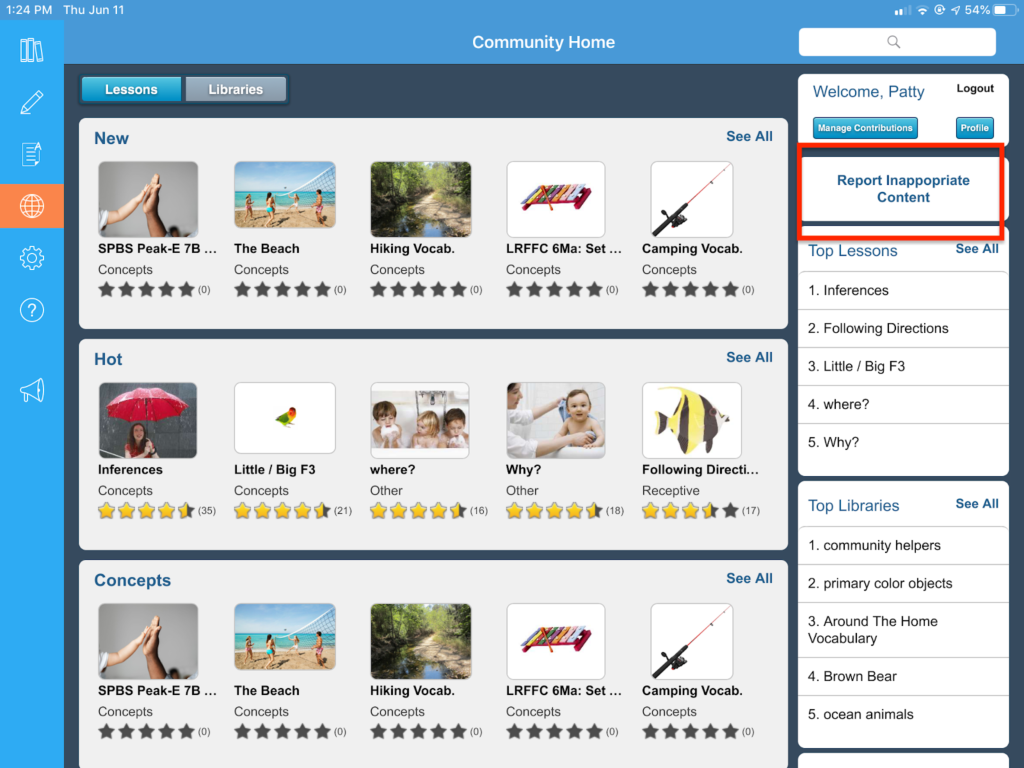Screen dimensions: 1024x768
Task: Click the magnifier icon in search box
Action: [893, 42]
